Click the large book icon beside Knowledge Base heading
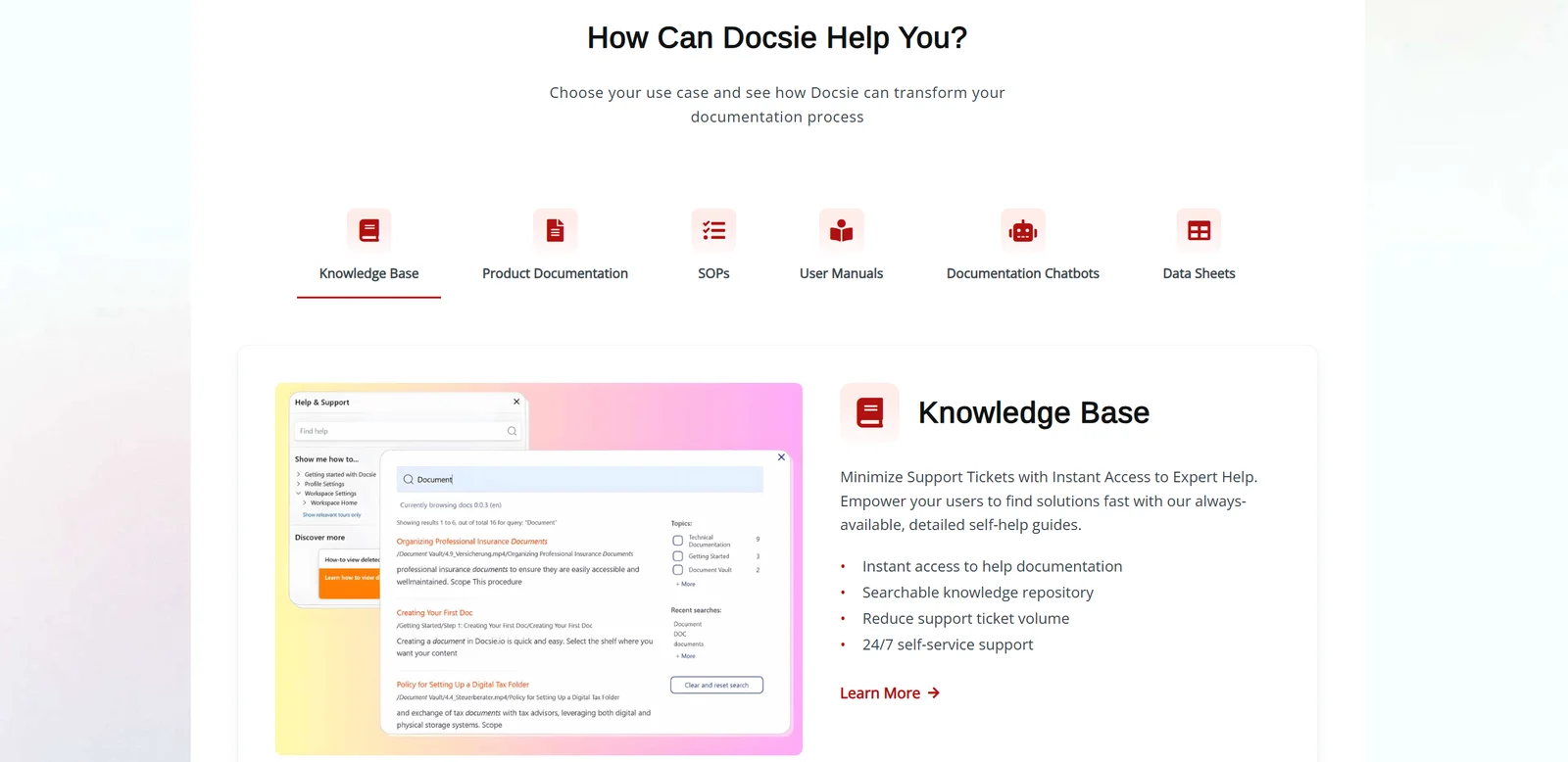 coord(869,412)
